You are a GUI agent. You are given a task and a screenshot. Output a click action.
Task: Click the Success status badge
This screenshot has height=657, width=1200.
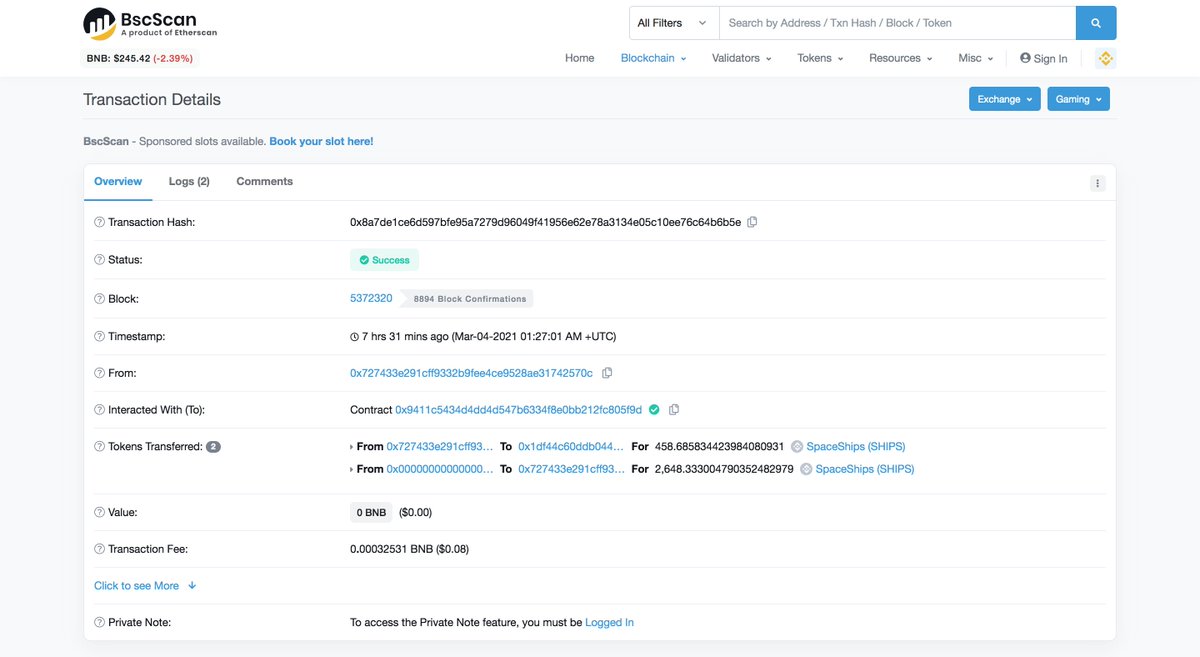[x=384, y=260]
